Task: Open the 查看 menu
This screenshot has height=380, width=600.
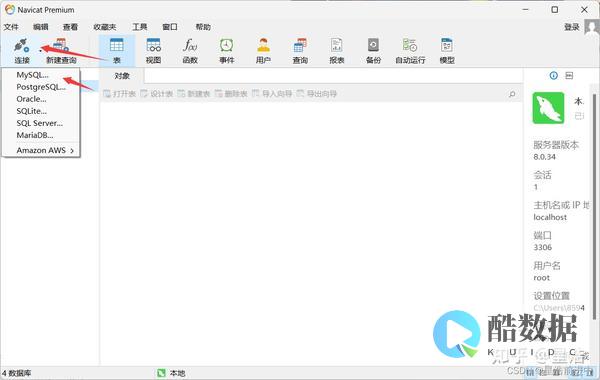Action: pyautogui.click(x=70, y=27)
